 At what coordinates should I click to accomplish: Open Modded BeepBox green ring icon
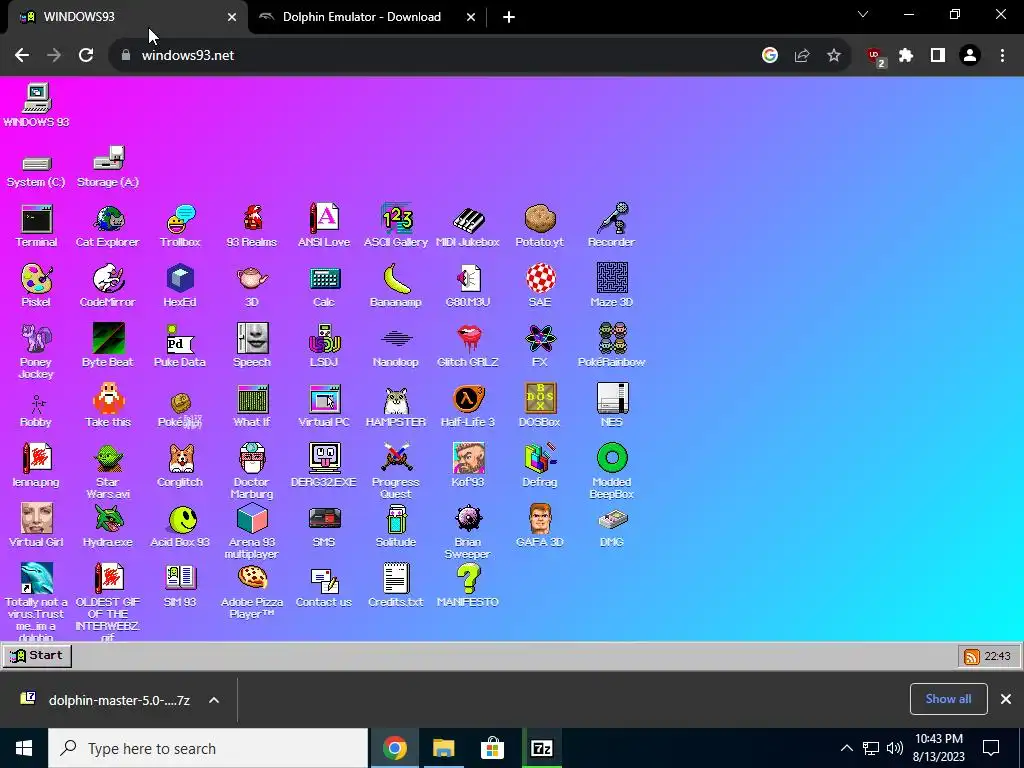pos(612,472)
